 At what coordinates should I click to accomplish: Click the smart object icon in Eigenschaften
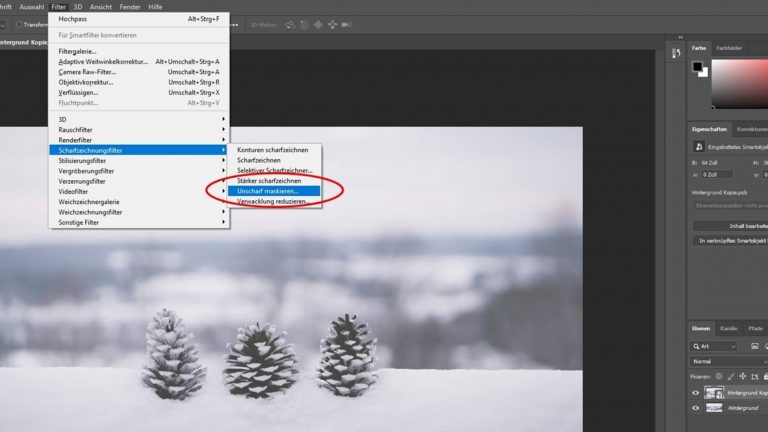click(x=698, y=147)
